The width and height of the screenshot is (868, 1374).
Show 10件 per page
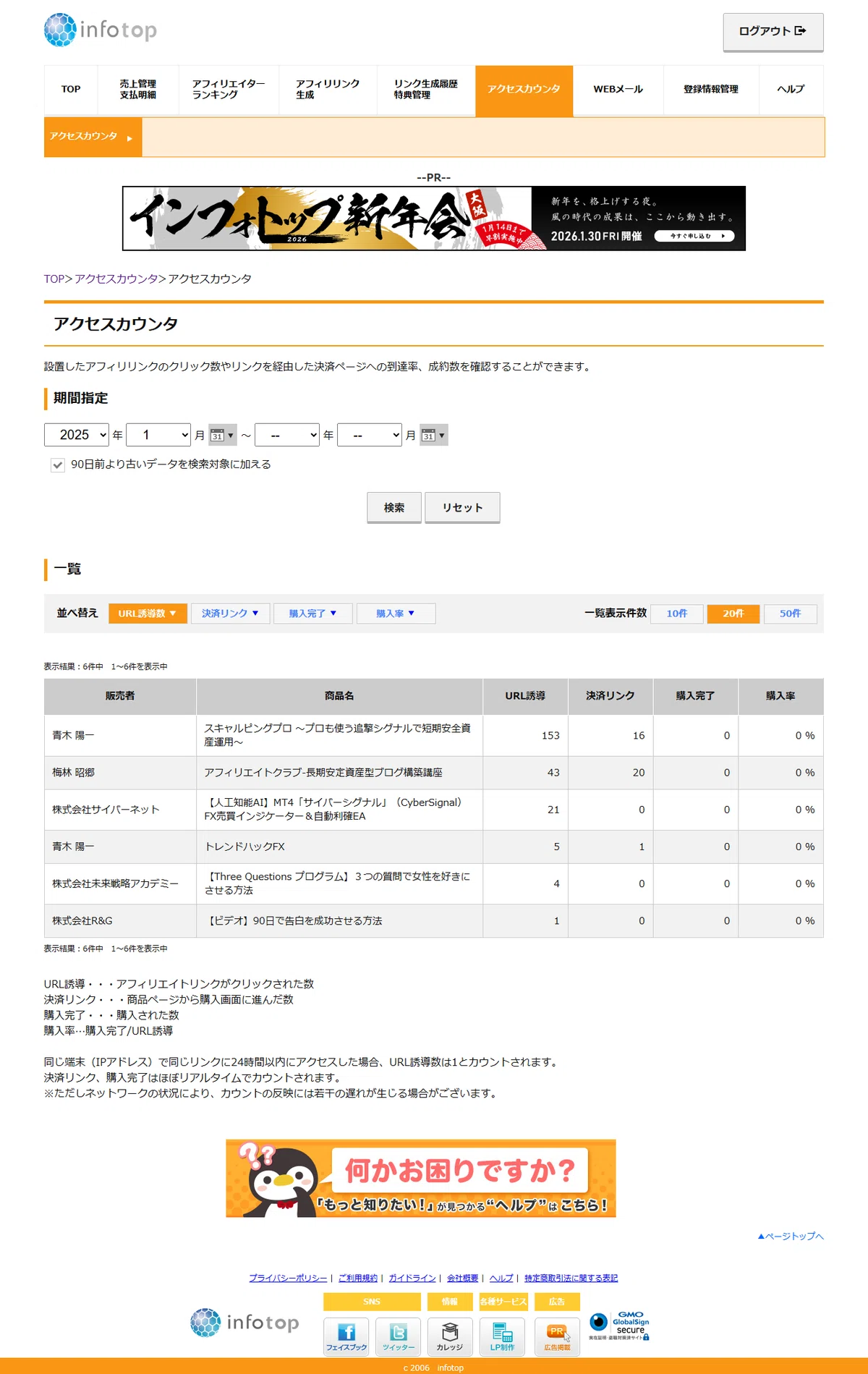tap(677, 614)
